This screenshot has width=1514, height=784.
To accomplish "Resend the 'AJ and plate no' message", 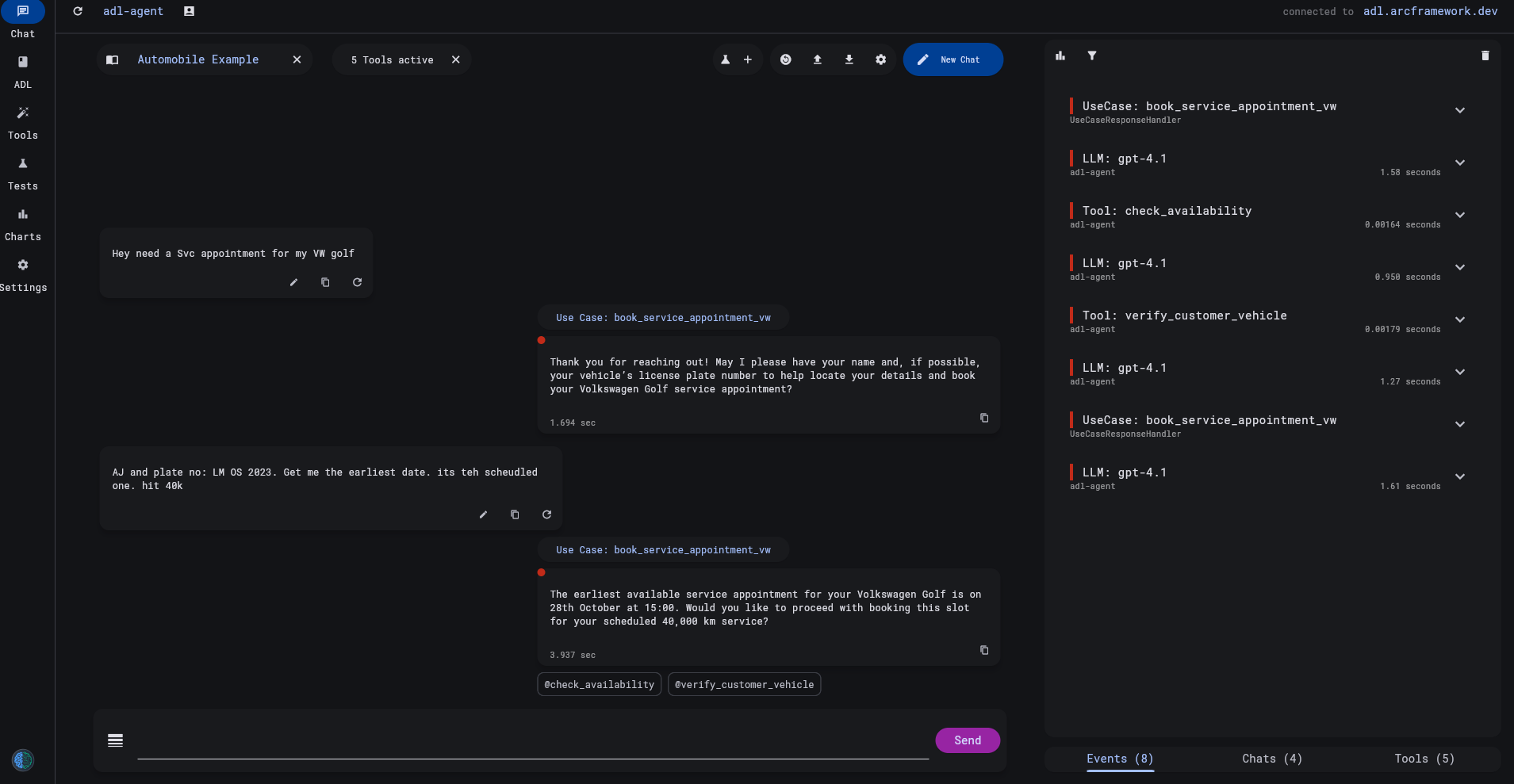I will pyautogui.click(x=546, y=514).
